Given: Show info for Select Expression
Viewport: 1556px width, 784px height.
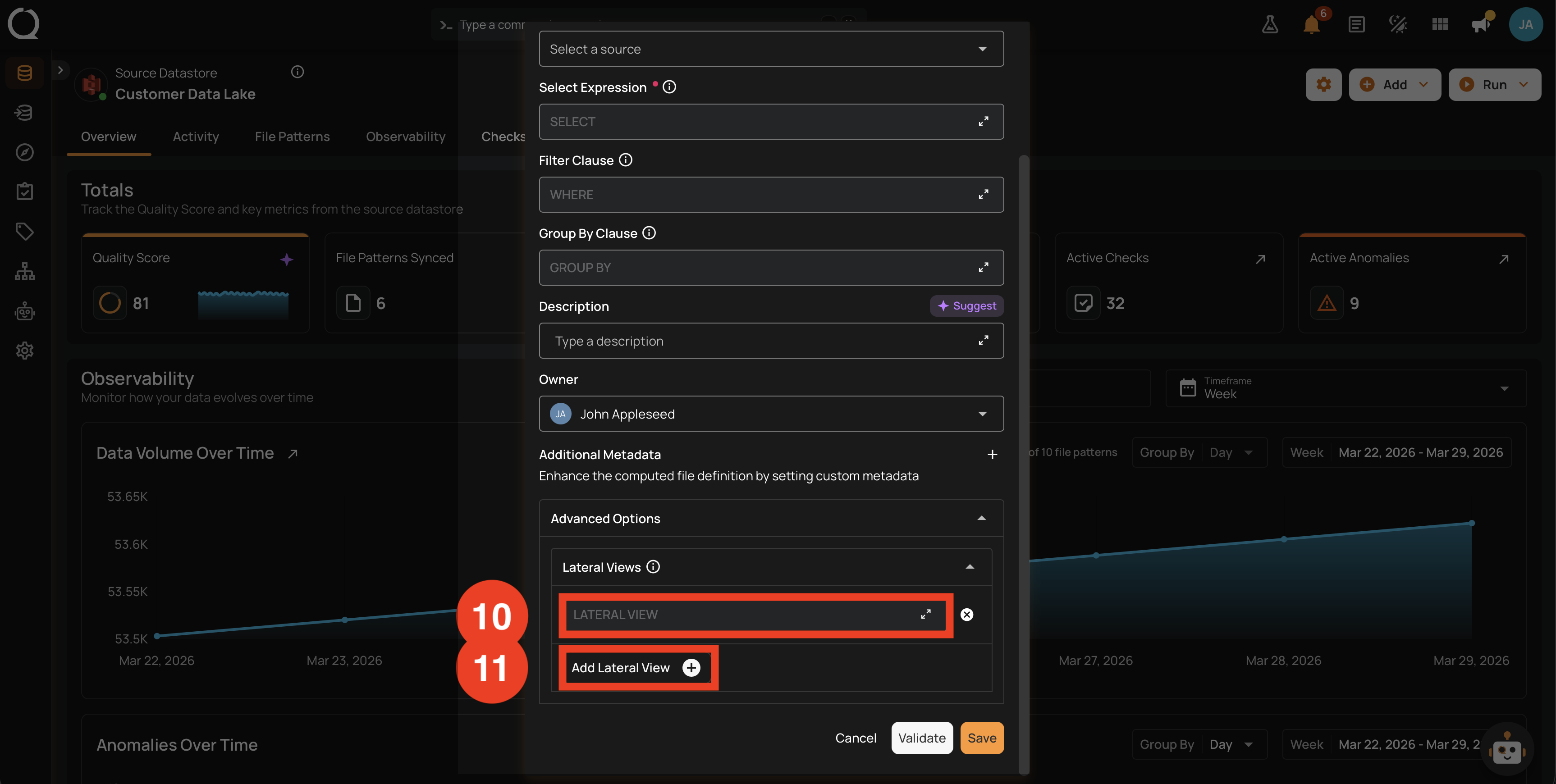Looking at the screenshot, I should (669, 87).
